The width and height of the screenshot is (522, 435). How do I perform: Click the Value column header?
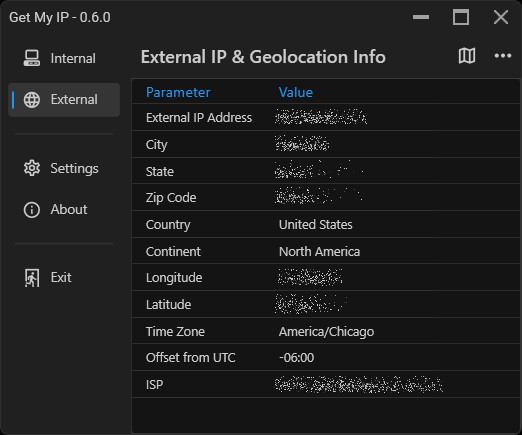(296, 92)
